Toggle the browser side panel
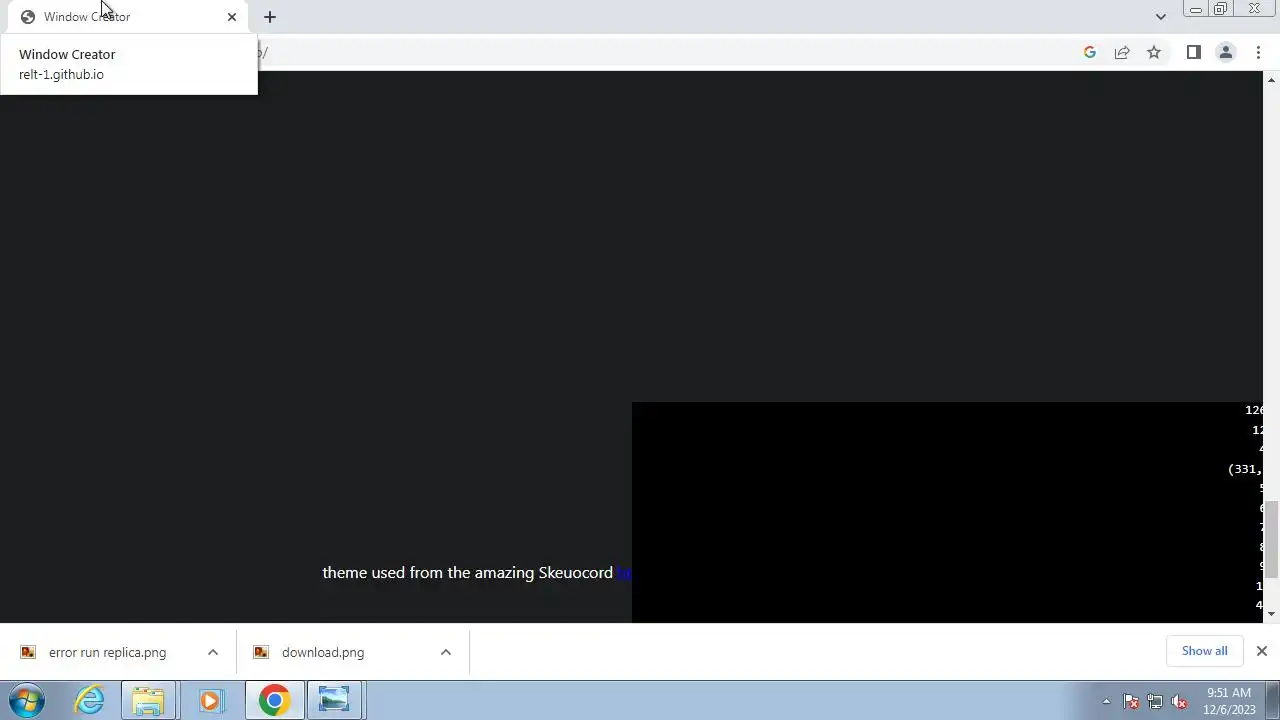 (1193, 52)
